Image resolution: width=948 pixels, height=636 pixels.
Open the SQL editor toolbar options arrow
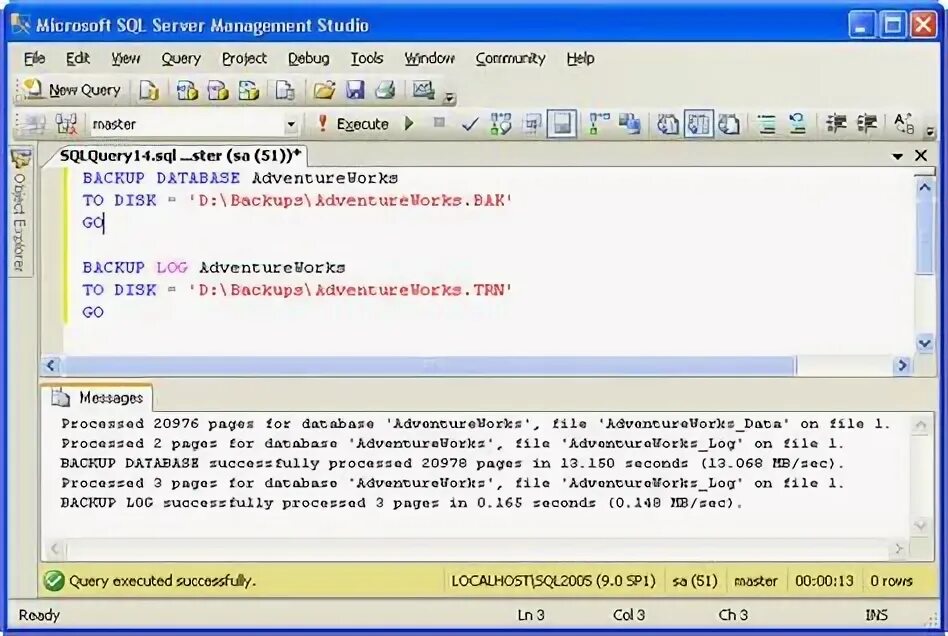[930, 131]
